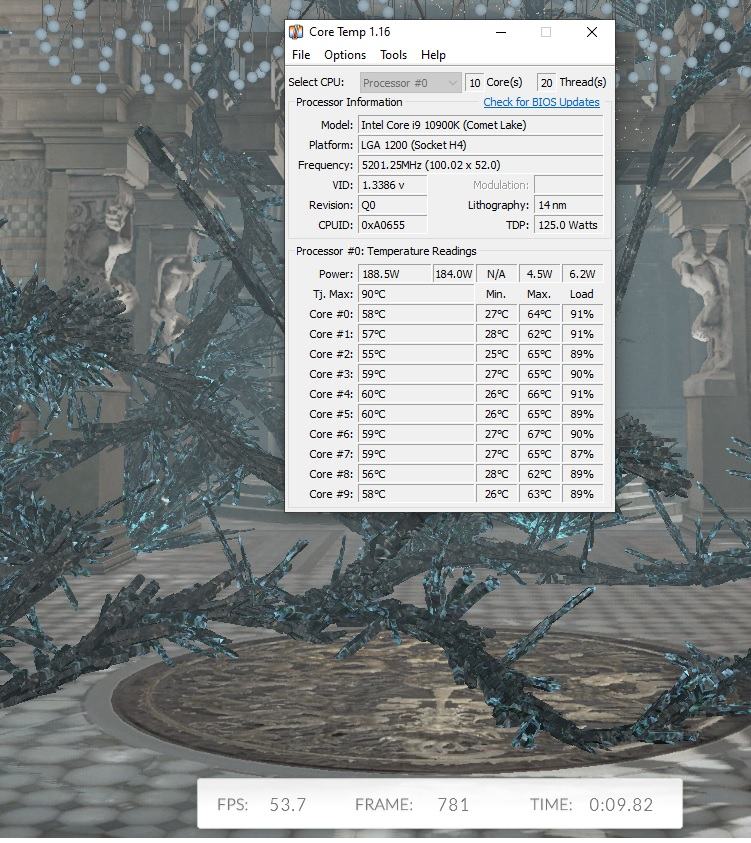Click the Core #4 max temperature 66°C
751x843 pixels.
(539, 394)
